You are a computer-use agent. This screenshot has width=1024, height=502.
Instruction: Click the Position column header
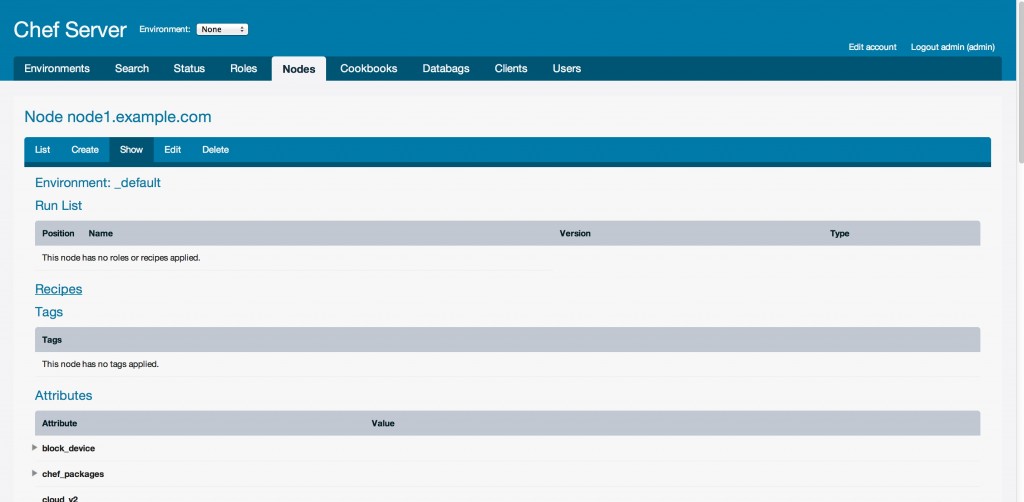tap(58, 233)
